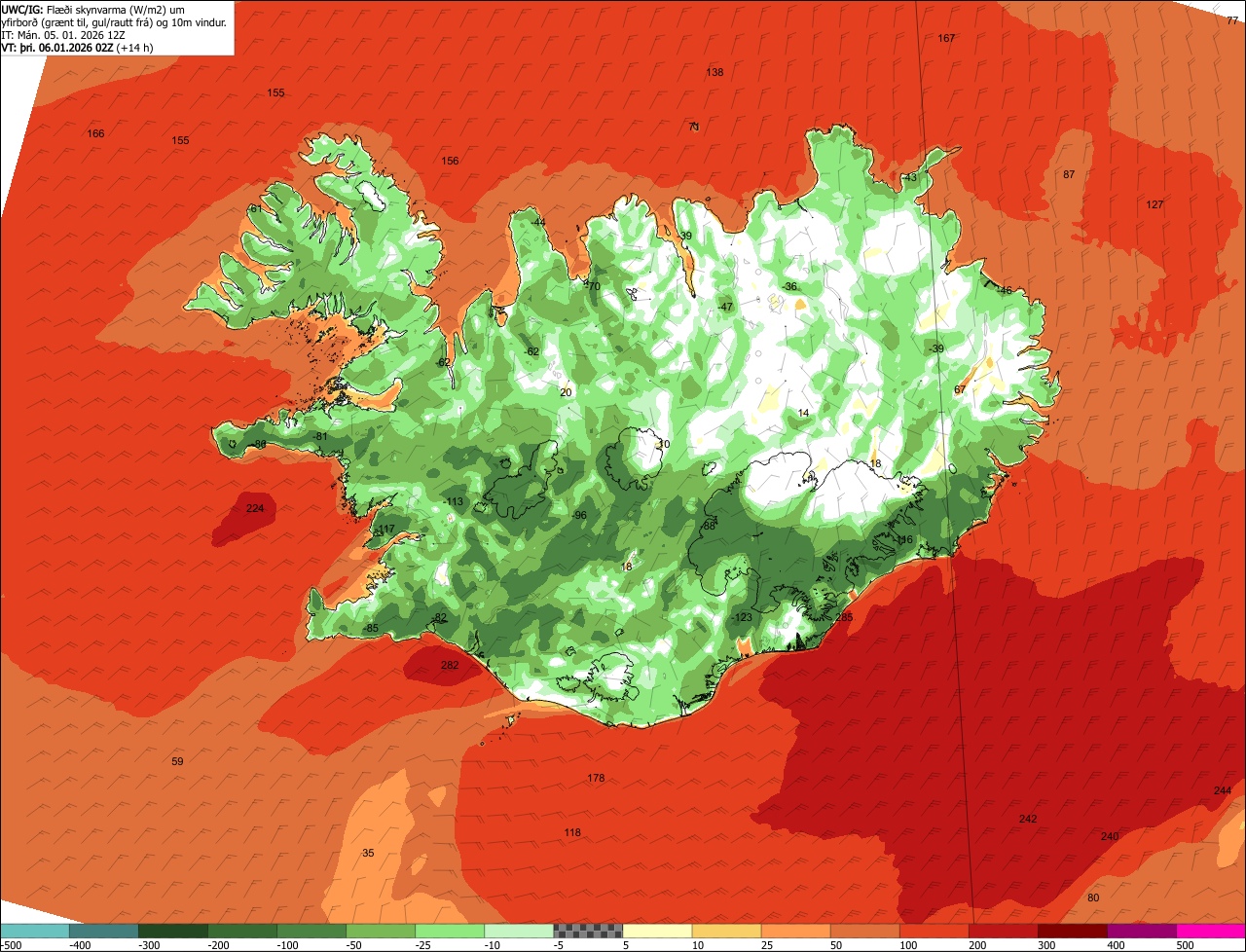Click the map value 244 at the right edge
Image resolution: width=1246 pixels, height=952 pixels.
[x=1223, y=790]
